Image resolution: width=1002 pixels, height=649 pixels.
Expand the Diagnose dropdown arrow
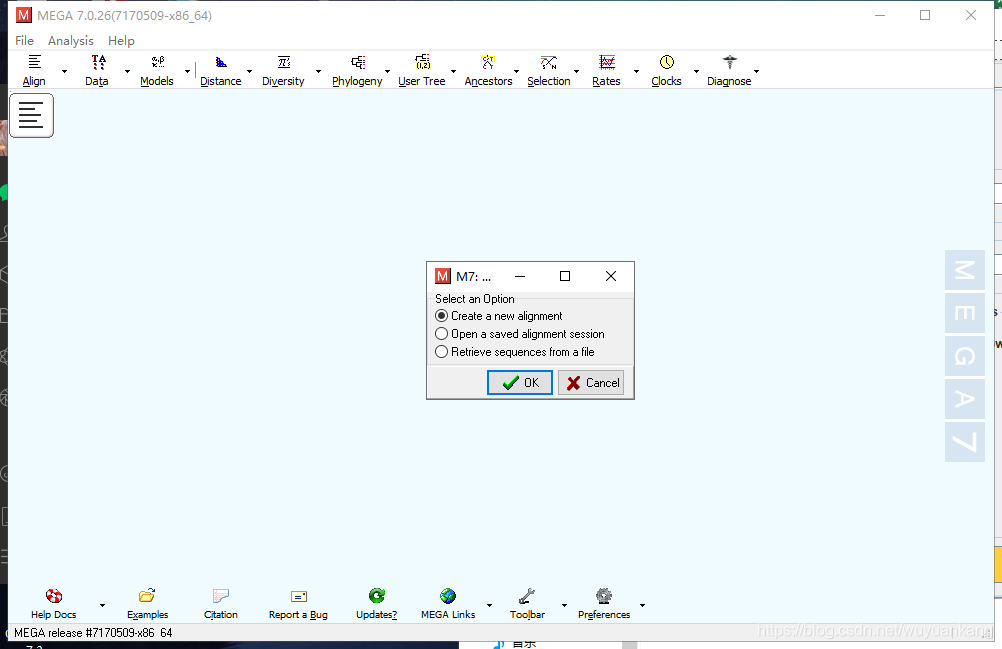[757, 72]
